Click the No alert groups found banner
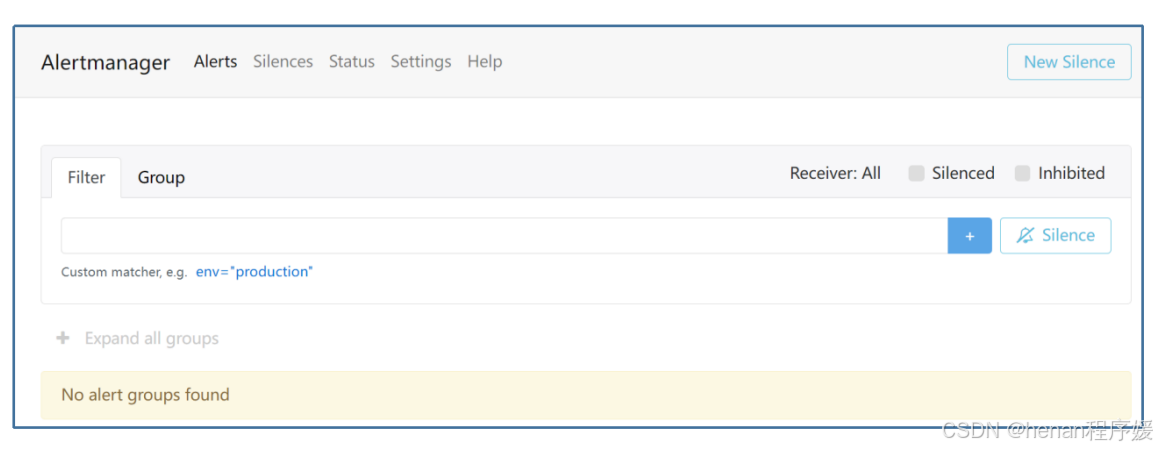Screen dimensions: 1157x450 [586, 395]
